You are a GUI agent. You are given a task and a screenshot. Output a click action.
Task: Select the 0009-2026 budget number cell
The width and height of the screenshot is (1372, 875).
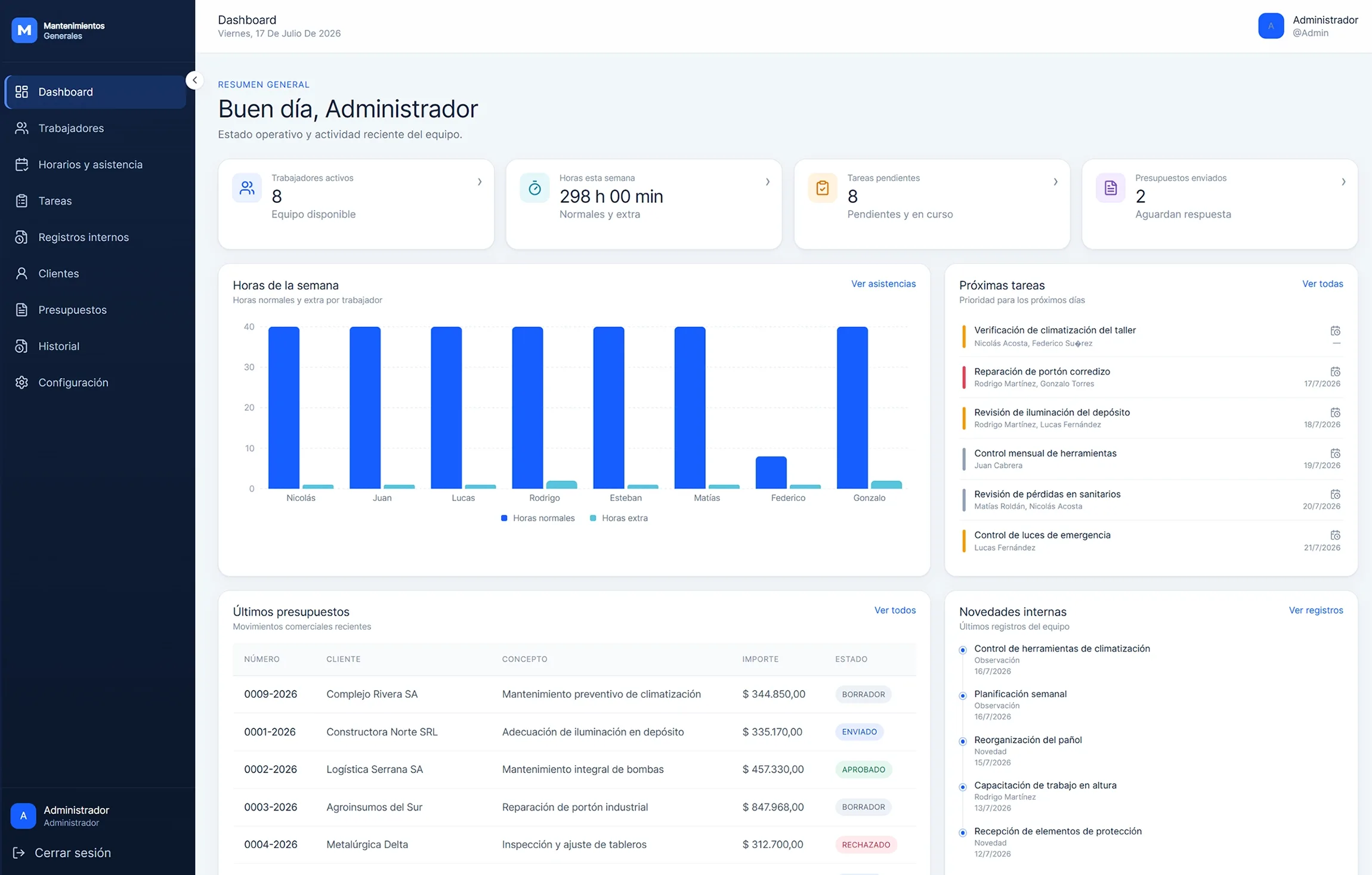click(x=270, y=694)
